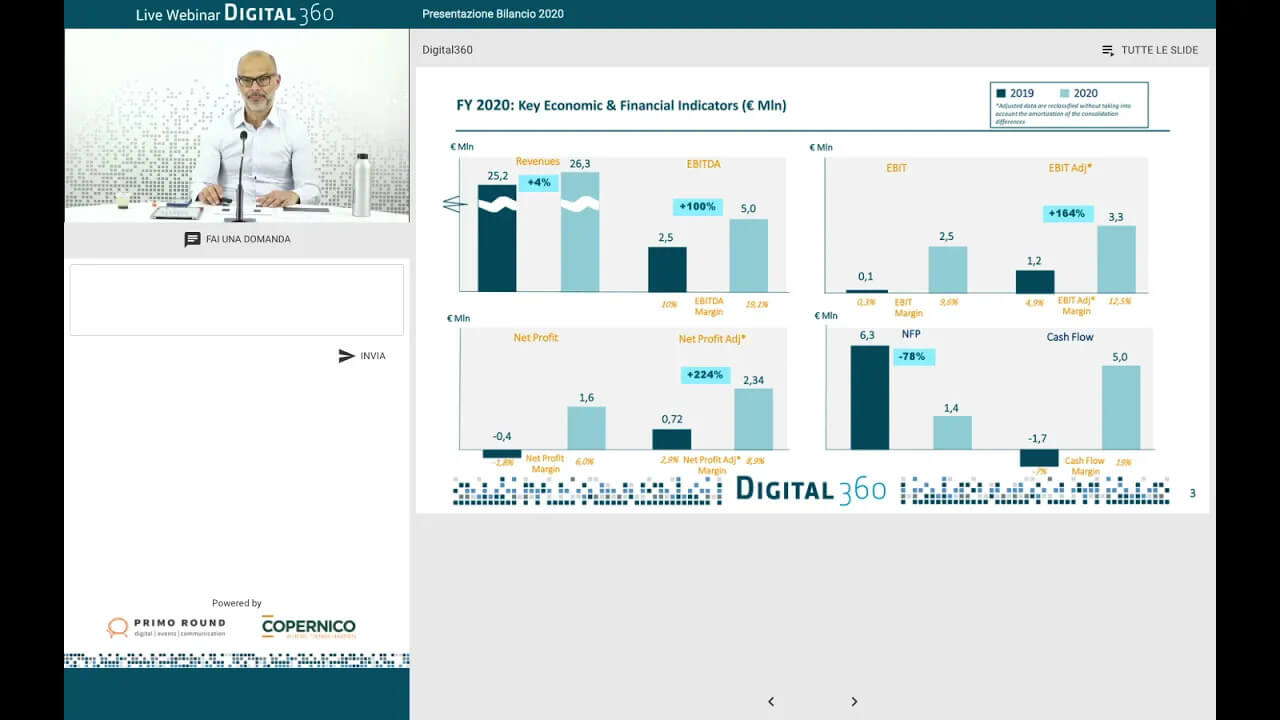Click the Live Webinar Digital360 logo
This screenshot has width=1280, height=720.
[235, 14]
